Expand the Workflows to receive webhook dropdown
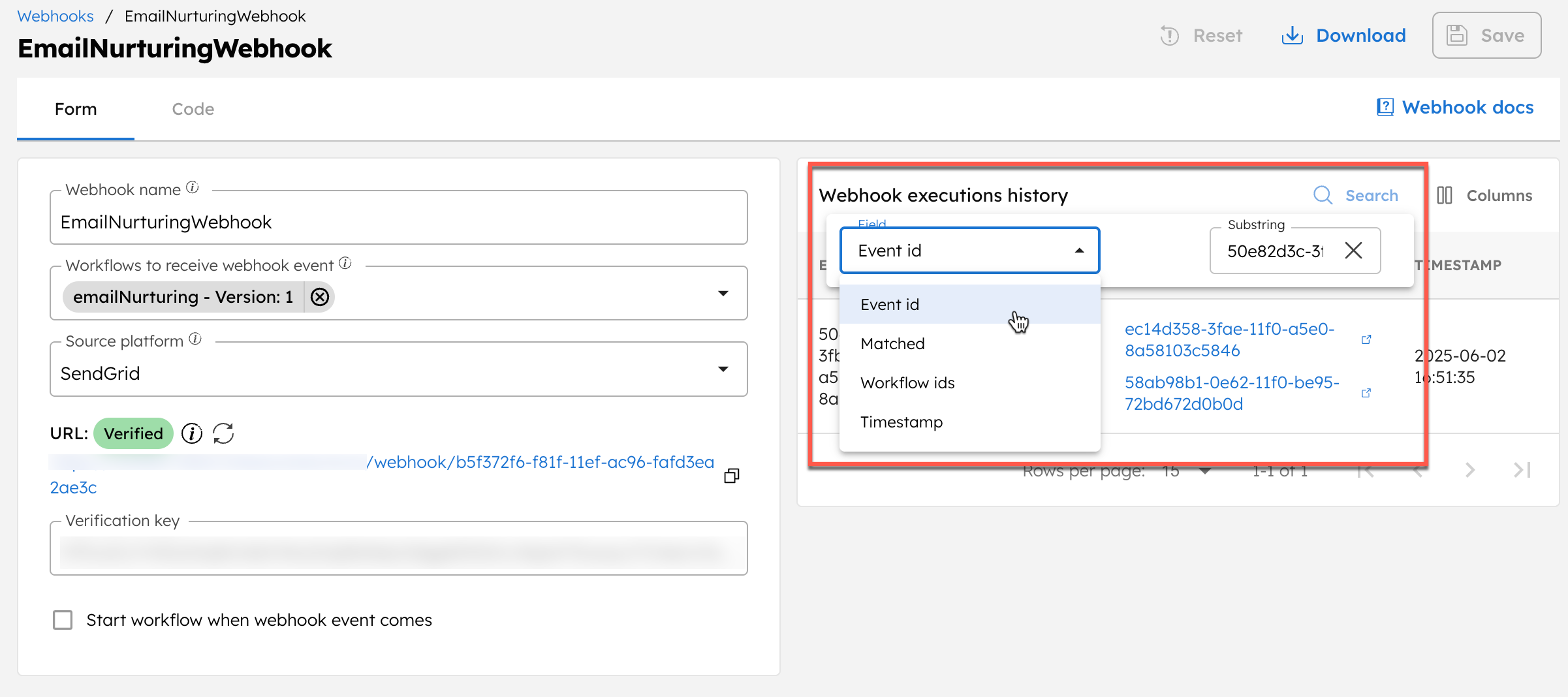 [723, 293]
